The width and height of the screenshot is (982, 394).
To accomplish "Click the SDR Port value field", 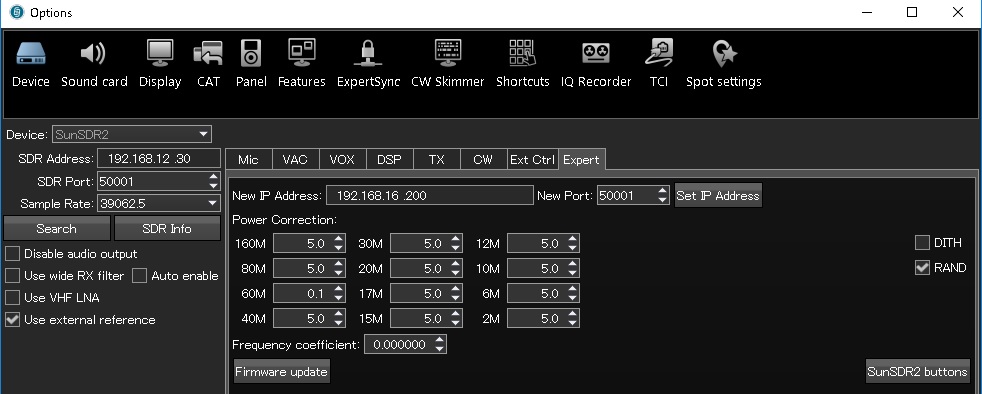I will click(152, 182).
